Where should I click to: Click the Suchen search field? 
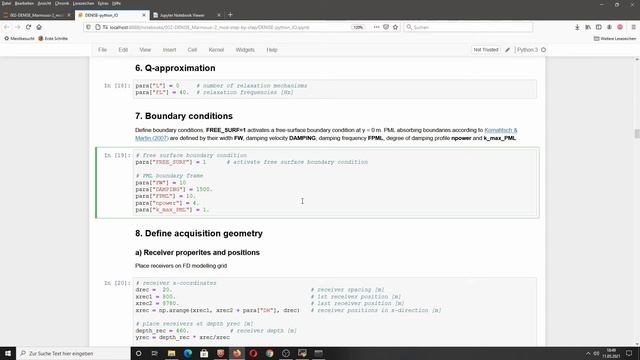[x=468, y=27]
